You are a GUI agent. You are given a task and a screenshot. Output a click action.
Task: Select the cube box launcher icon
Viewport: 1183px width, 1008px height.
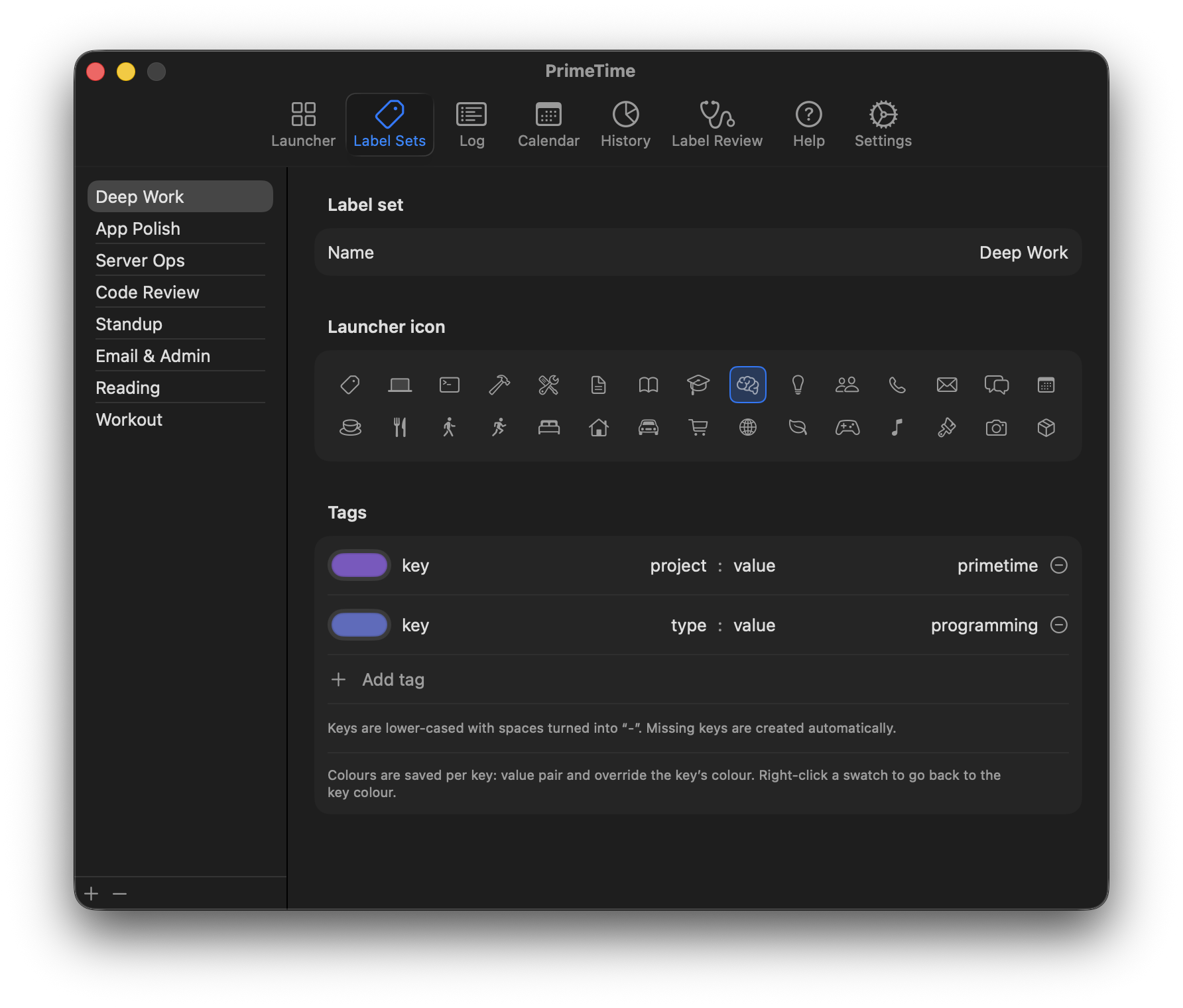[1046, 428]
